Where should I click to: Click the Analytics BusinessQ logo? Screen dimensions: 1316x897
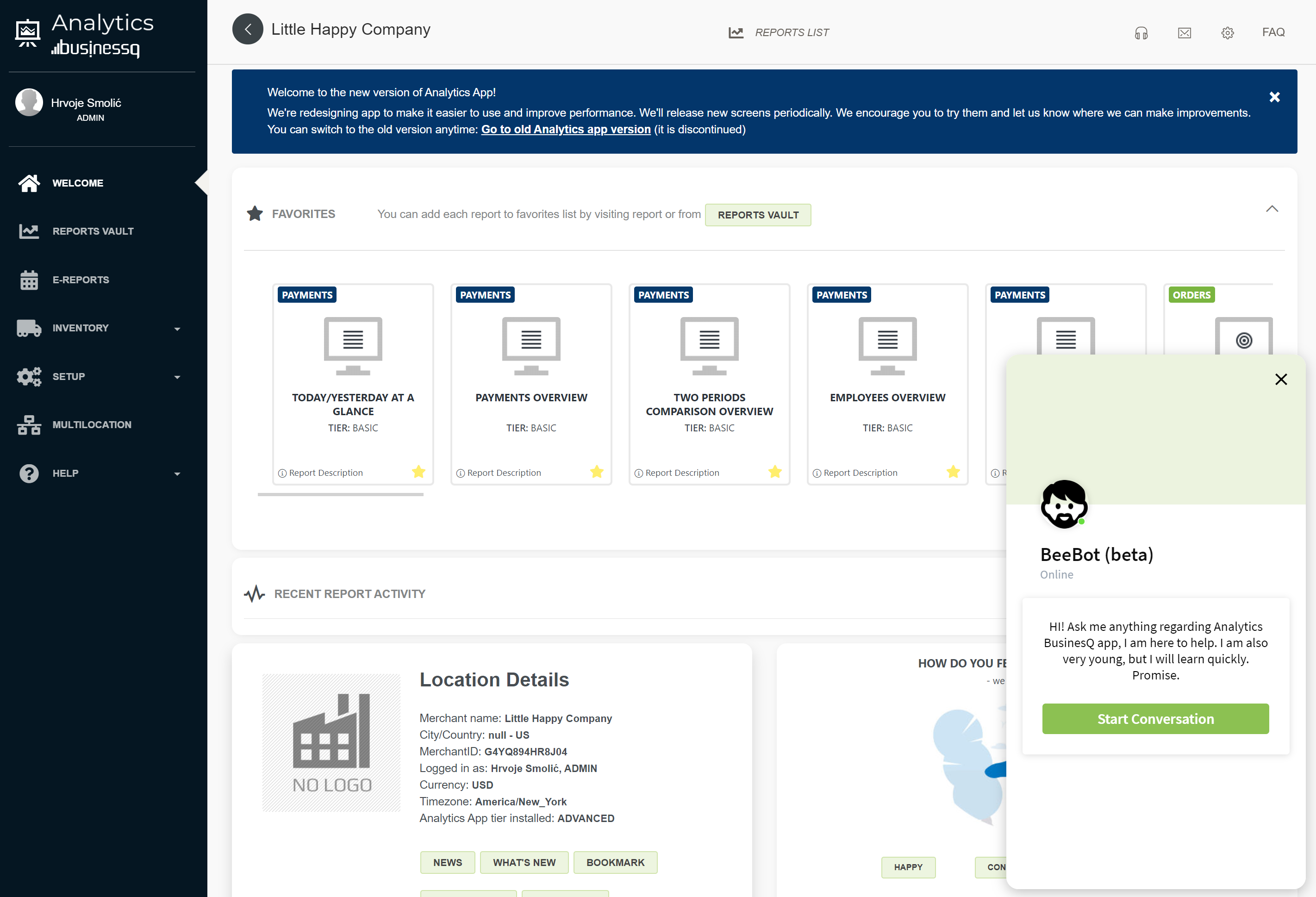coord(85,35)
